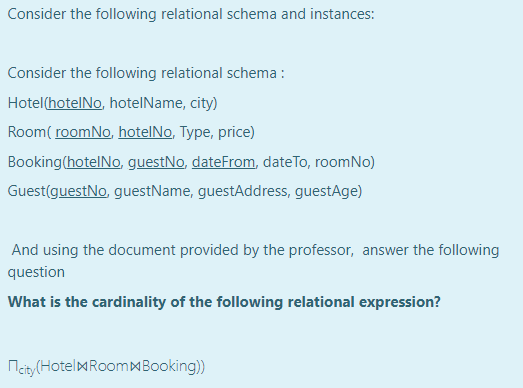The height and width of the screenshot is (388, 523).
Task: Click the bold cardinality question text
Action: pyautogui.click(x=224, y=302)
